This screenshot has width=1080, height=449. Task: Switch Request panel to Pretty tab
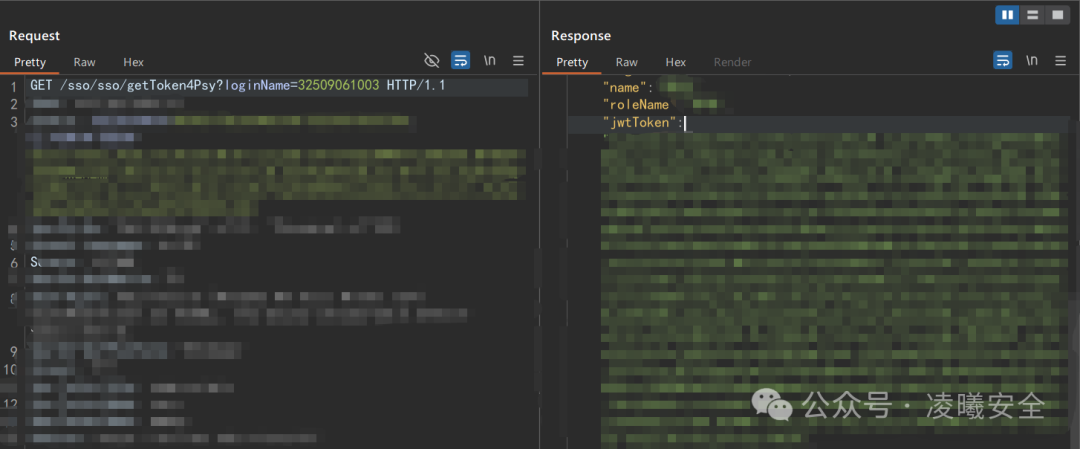click(x=30, y=62)
